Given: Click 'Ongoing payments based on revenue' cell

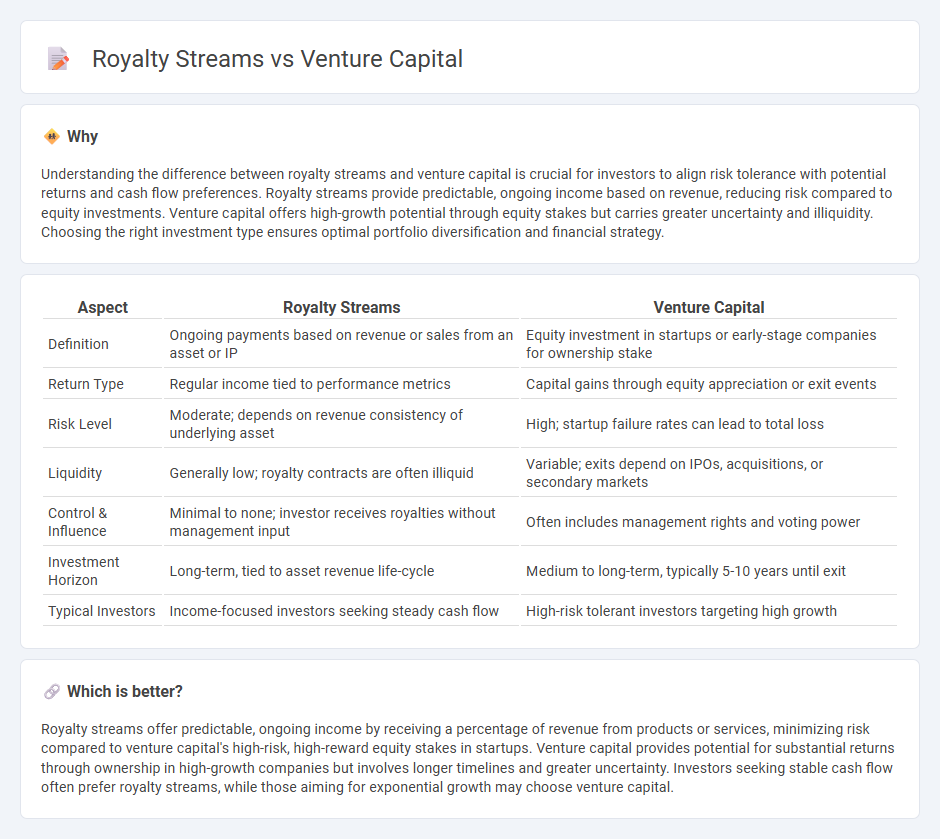Looking at the screenshot, I should pos(341,344).
